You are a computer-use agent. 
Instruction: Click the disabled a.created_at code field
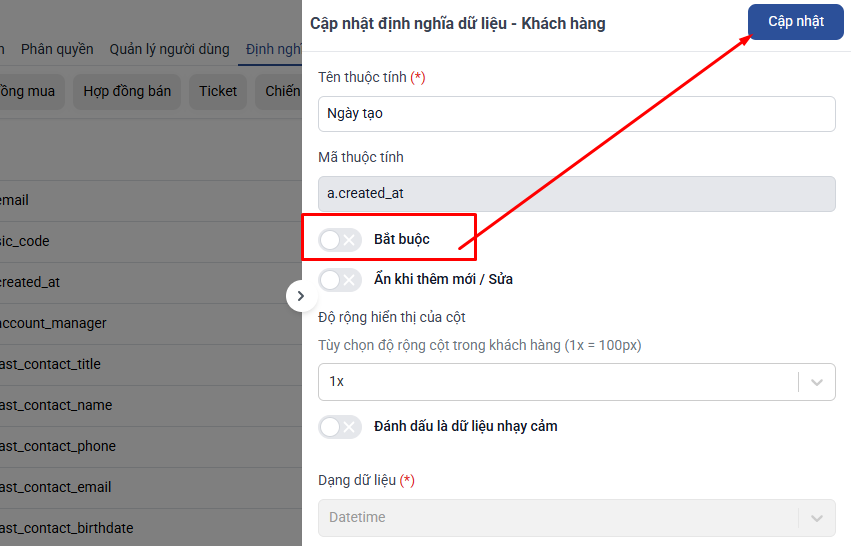(x=576, y=194)
